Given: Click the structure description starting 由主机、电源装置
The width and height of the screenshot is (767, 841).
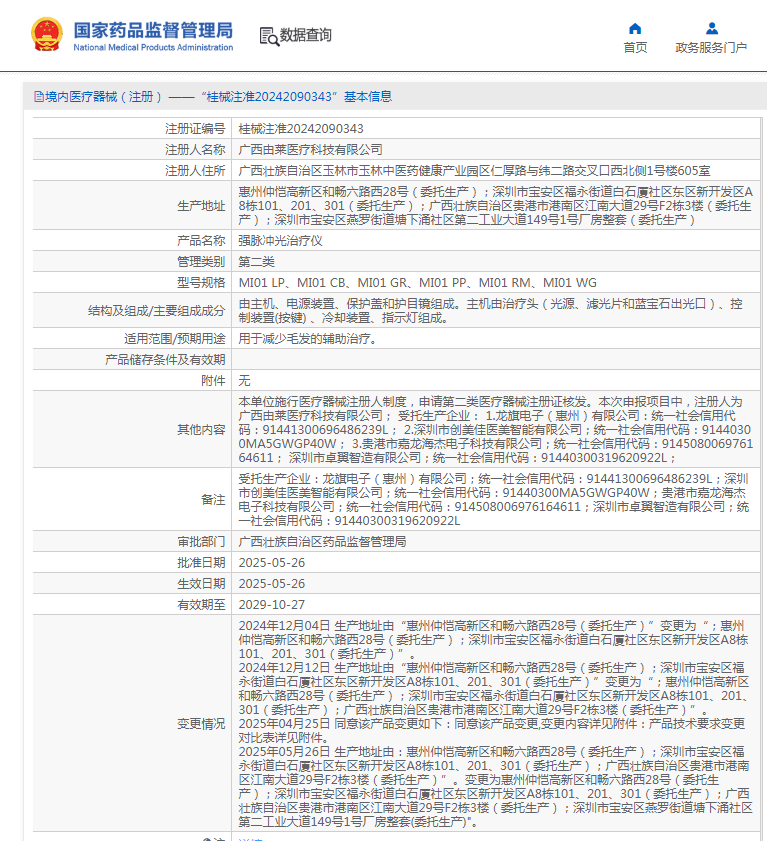Looking at the screenshot, I should tap(491, 311).
